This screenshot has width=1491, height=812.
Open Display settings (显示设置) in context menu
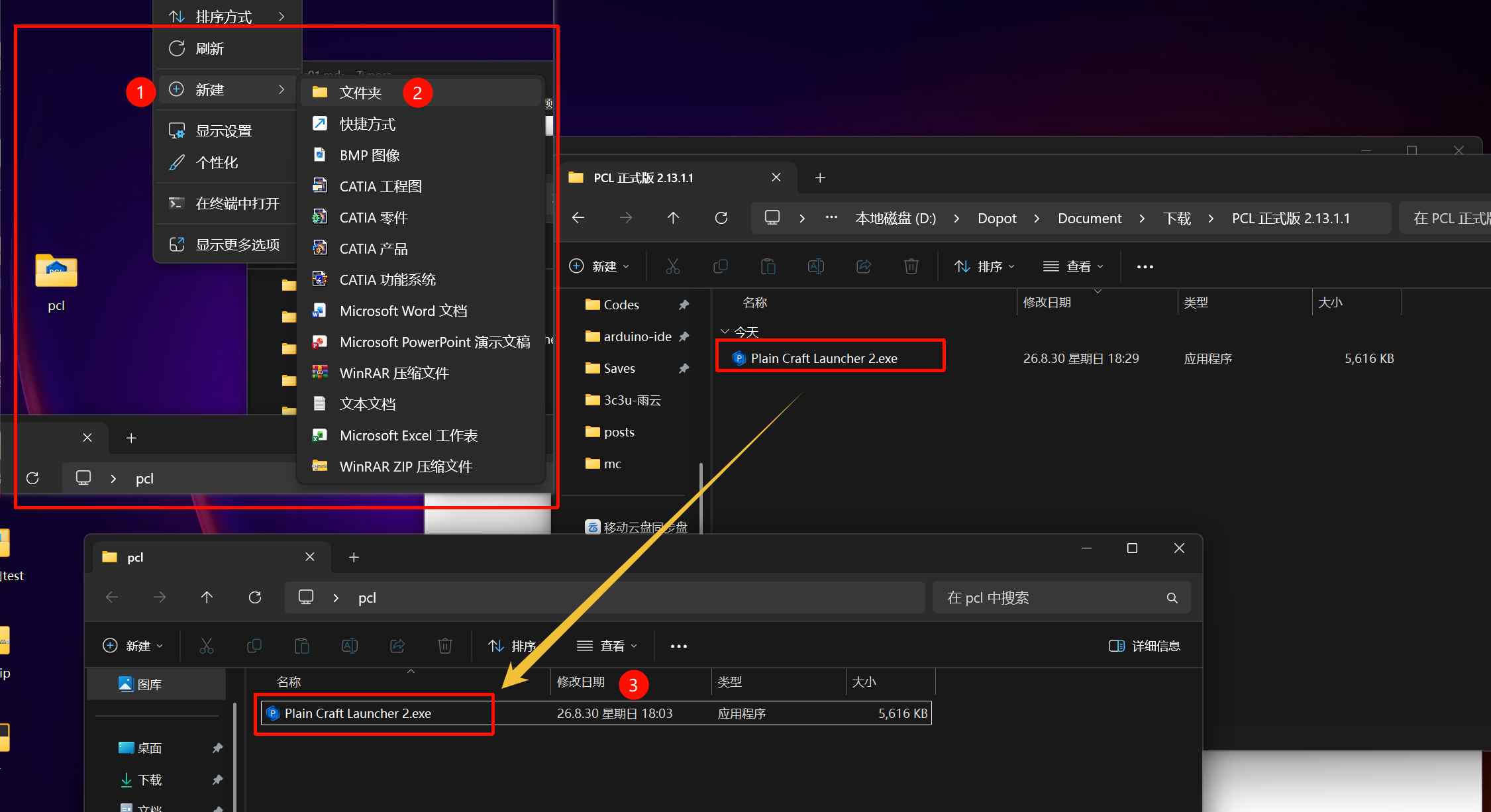tap(227, 130)
